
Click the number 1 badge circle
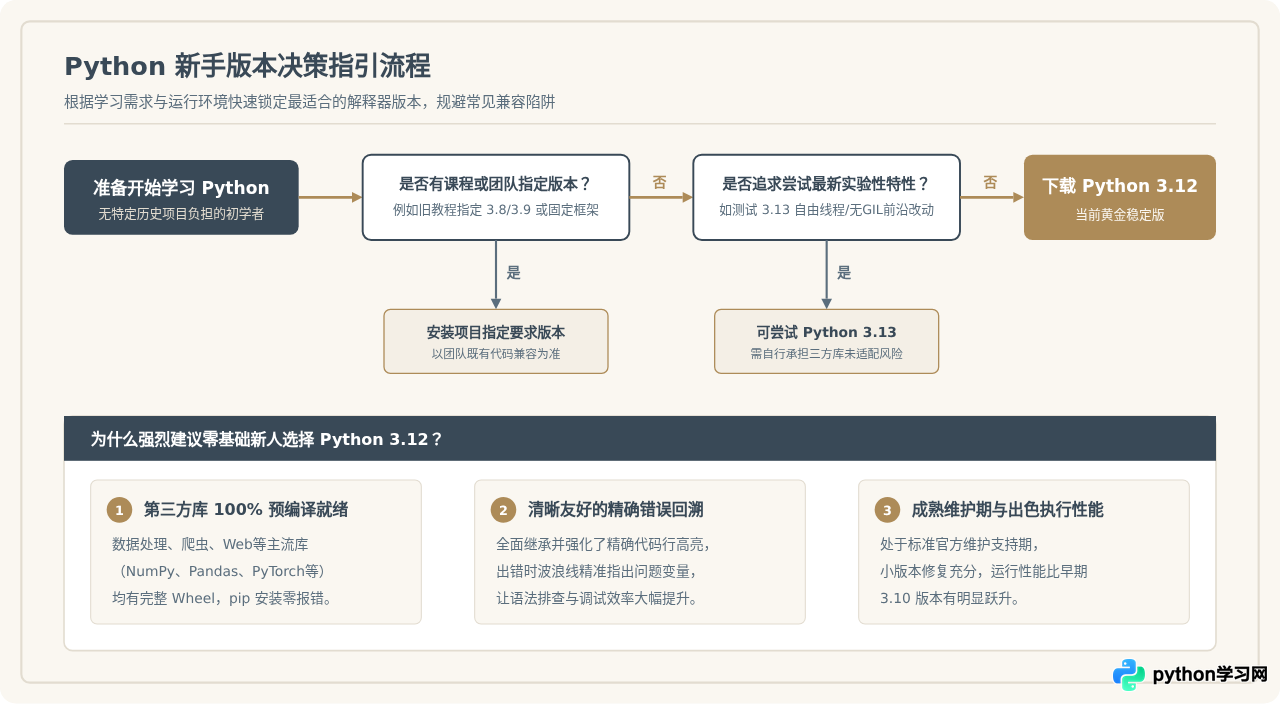click(119, 510)
